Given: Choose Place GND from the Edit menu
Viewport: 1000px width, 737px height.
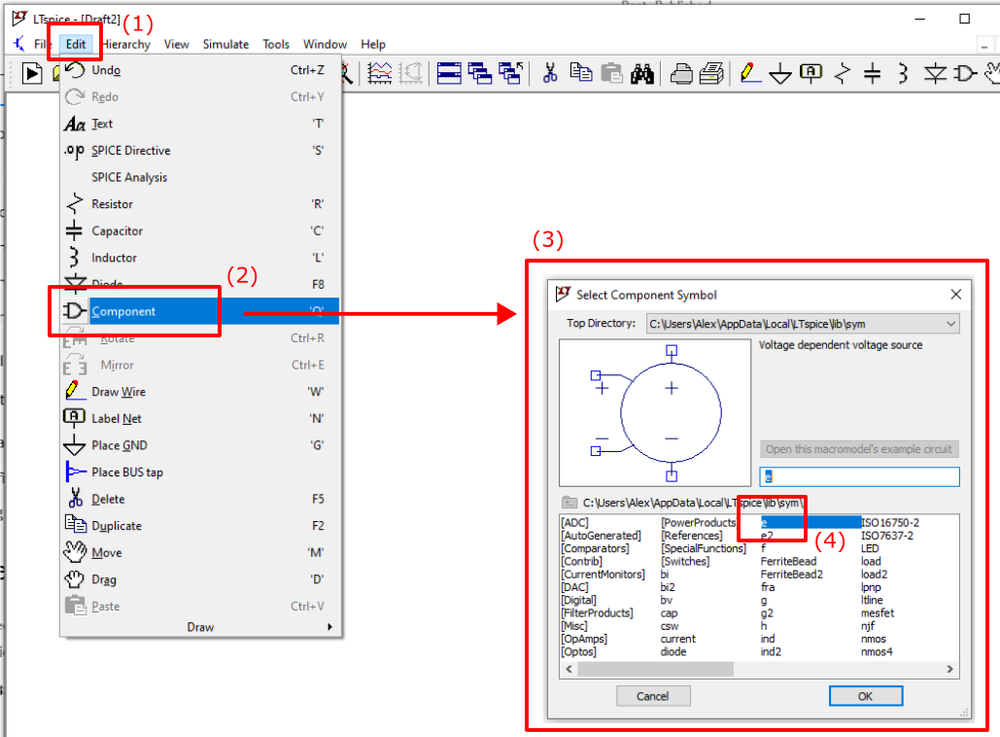Looking at the screenshot, I should tap(200, 445).
